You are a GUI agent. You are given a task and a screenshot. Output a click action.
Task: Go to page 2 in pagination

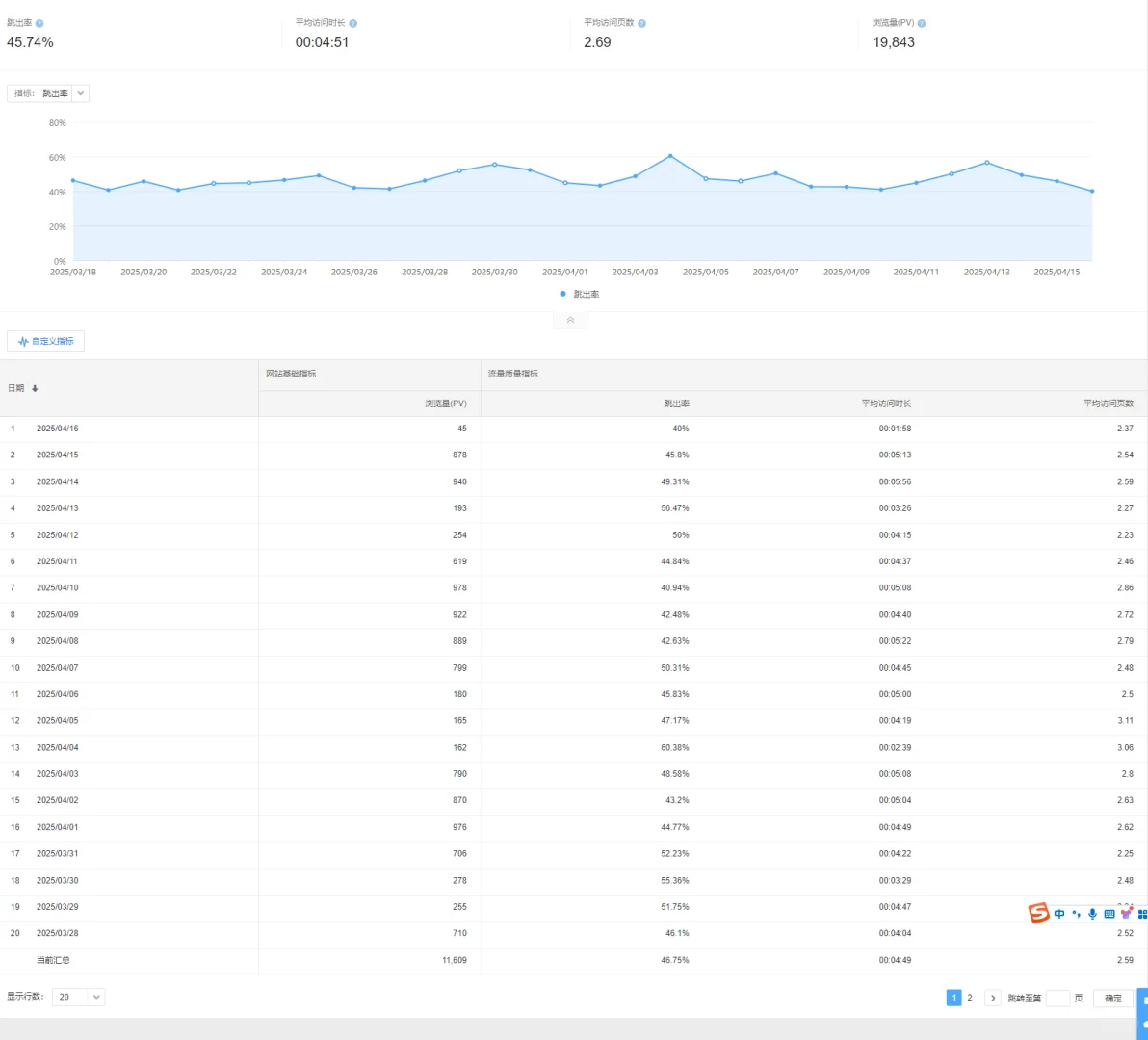pos(970,998)
